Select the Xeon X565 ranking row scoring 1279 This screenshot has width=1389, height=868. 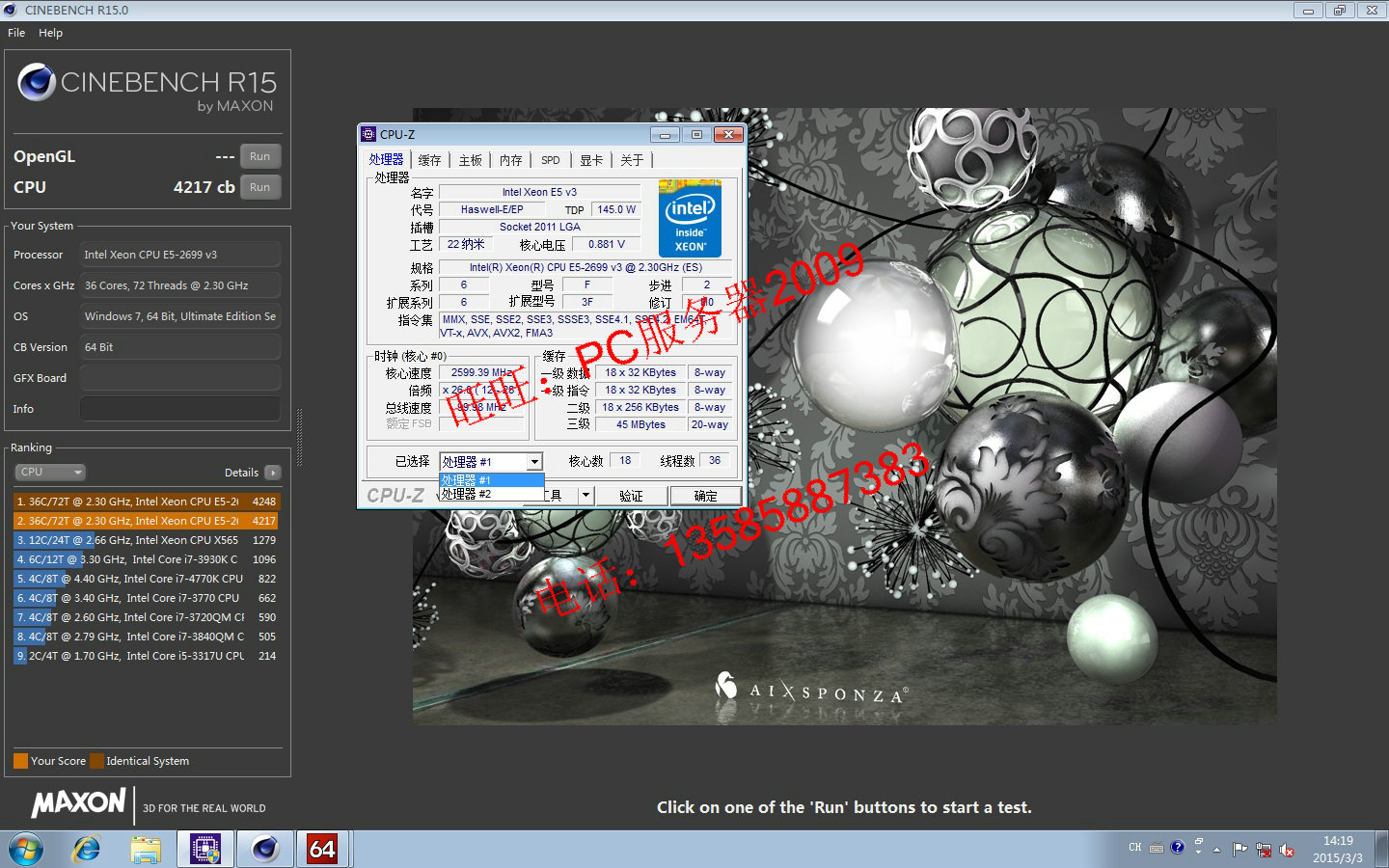[146, 540]
